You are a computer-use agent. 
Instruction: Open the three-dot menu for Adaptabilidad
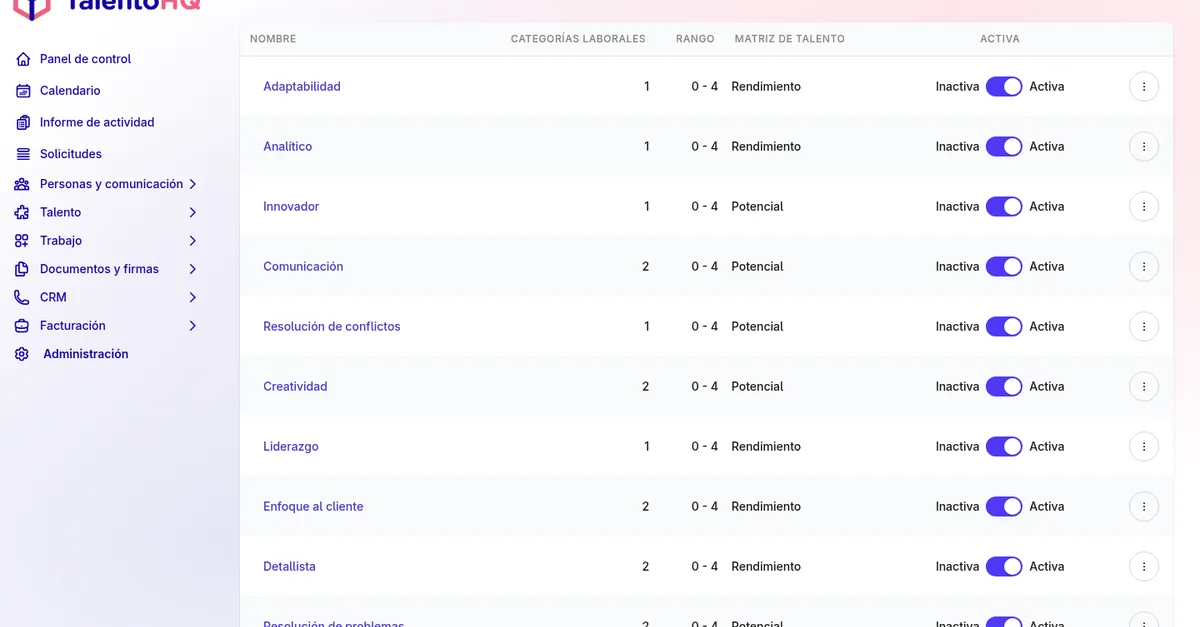coord(1144,86)
